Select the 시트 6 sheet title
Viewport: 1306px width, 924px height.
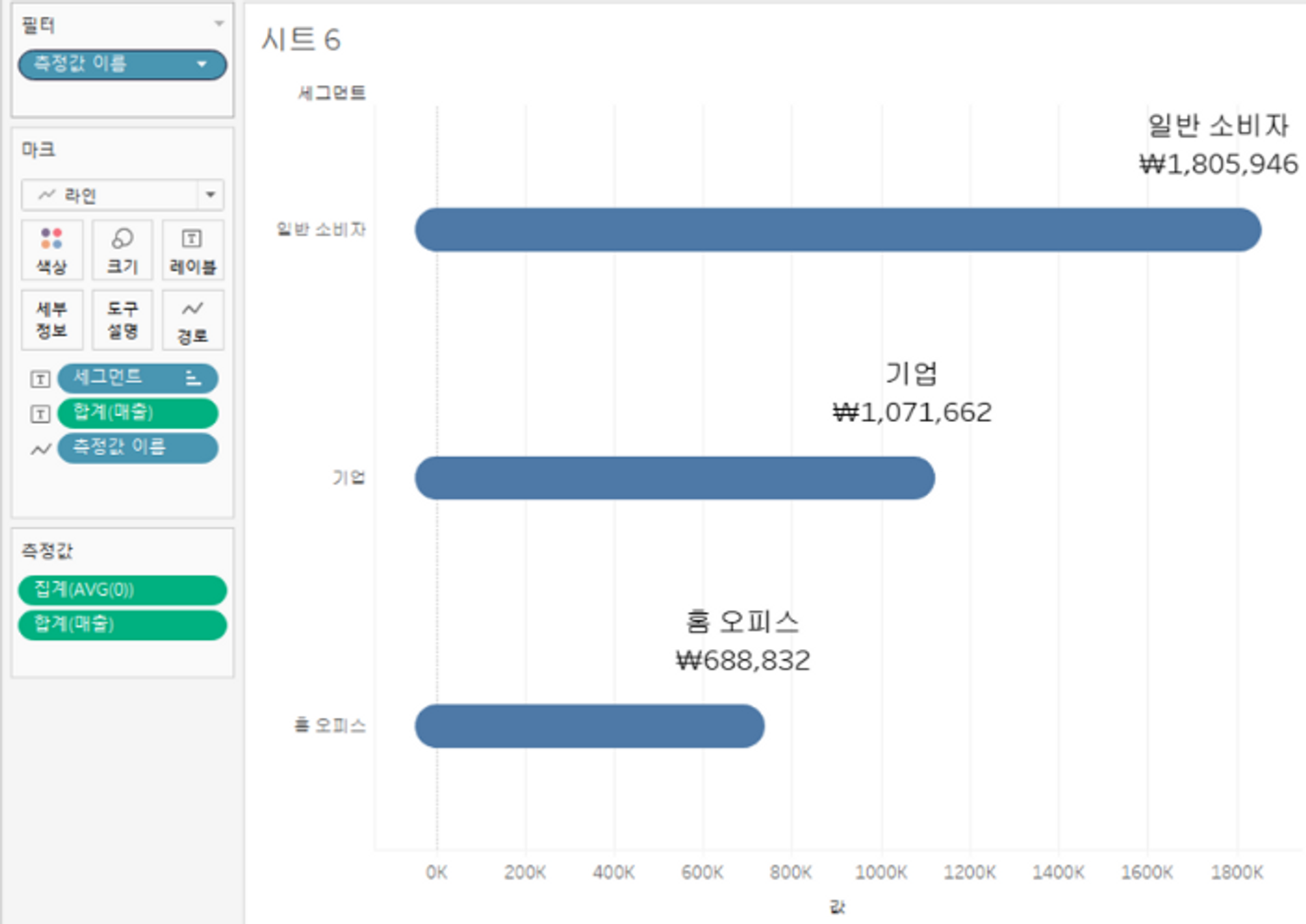click(x=301, y=40)
